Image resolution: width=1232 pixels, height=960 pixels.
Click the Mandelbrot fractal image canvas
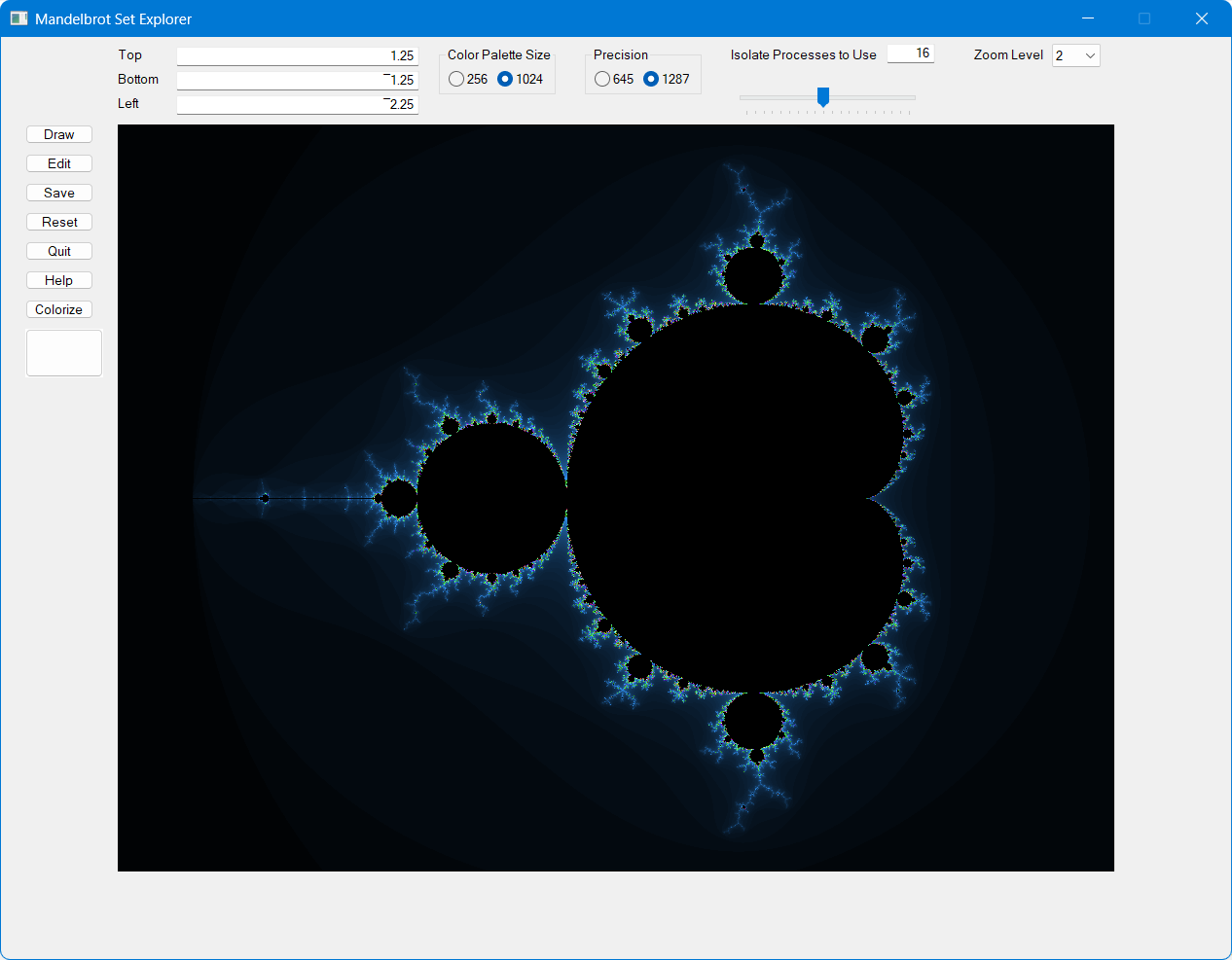[x=616, y=498]
